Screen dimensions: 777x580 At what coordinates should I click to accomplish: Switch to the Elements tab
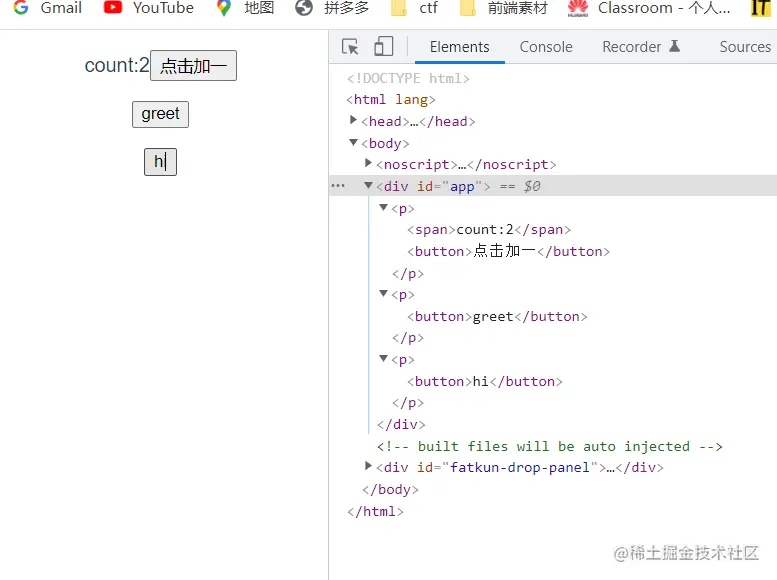459,47
